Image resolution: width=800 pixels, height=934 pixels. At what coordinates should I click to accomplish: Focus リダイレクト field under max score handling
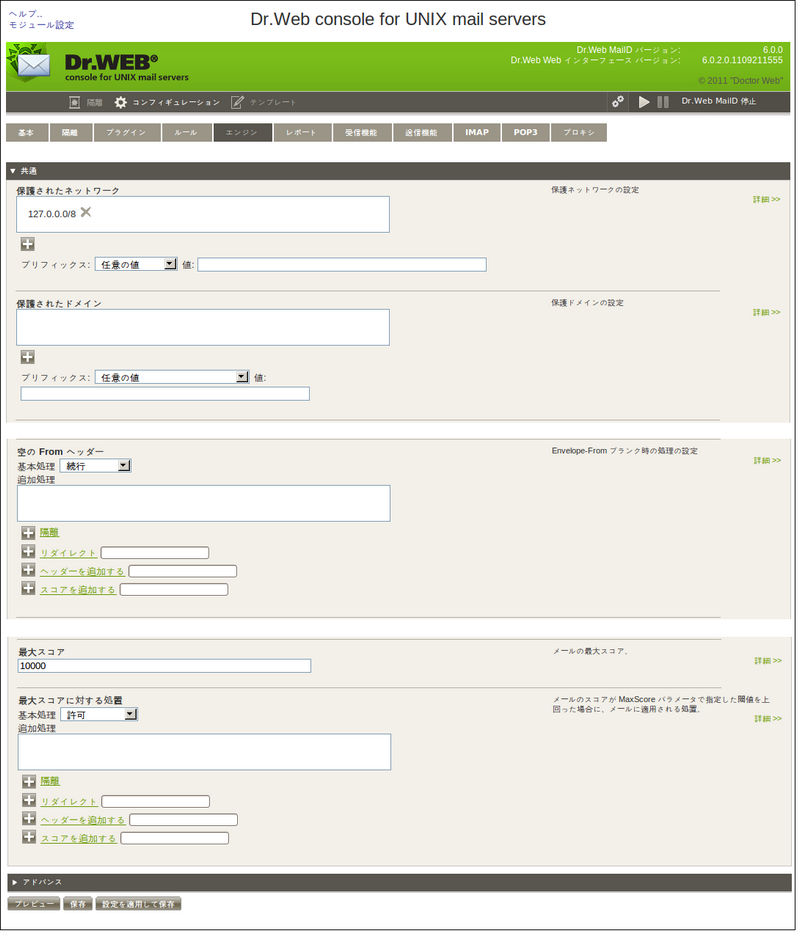point(155,801)
